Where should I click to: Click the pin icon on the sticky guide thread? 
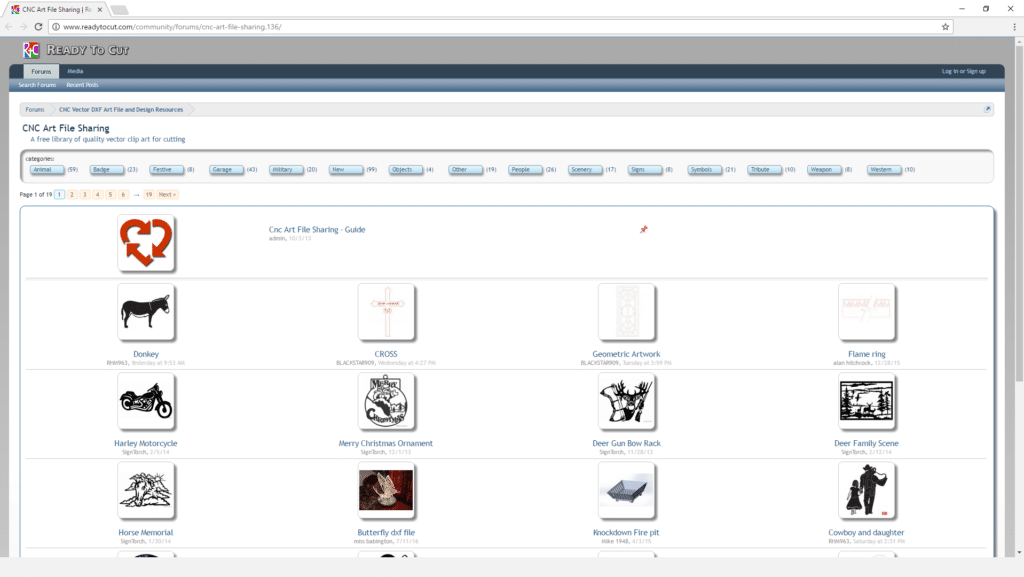pyautogui.click(x=644, y=229)
